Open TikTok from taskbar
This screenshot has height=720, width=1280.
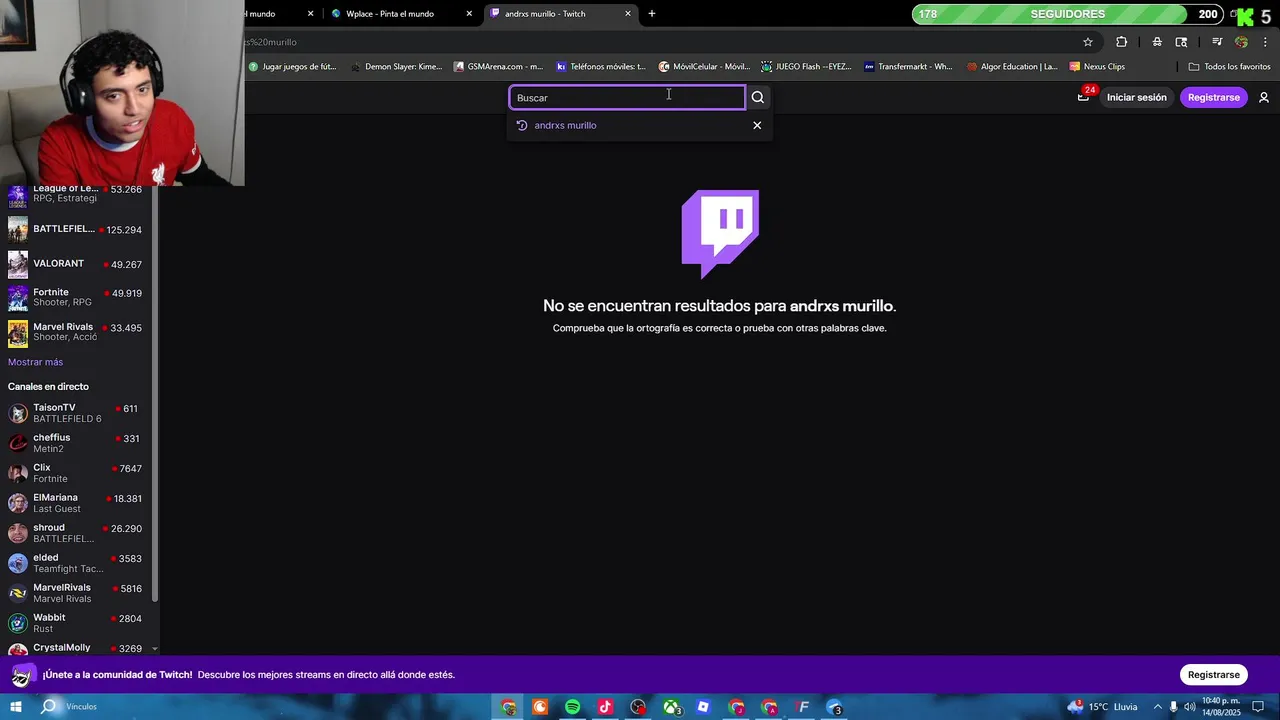605,707
